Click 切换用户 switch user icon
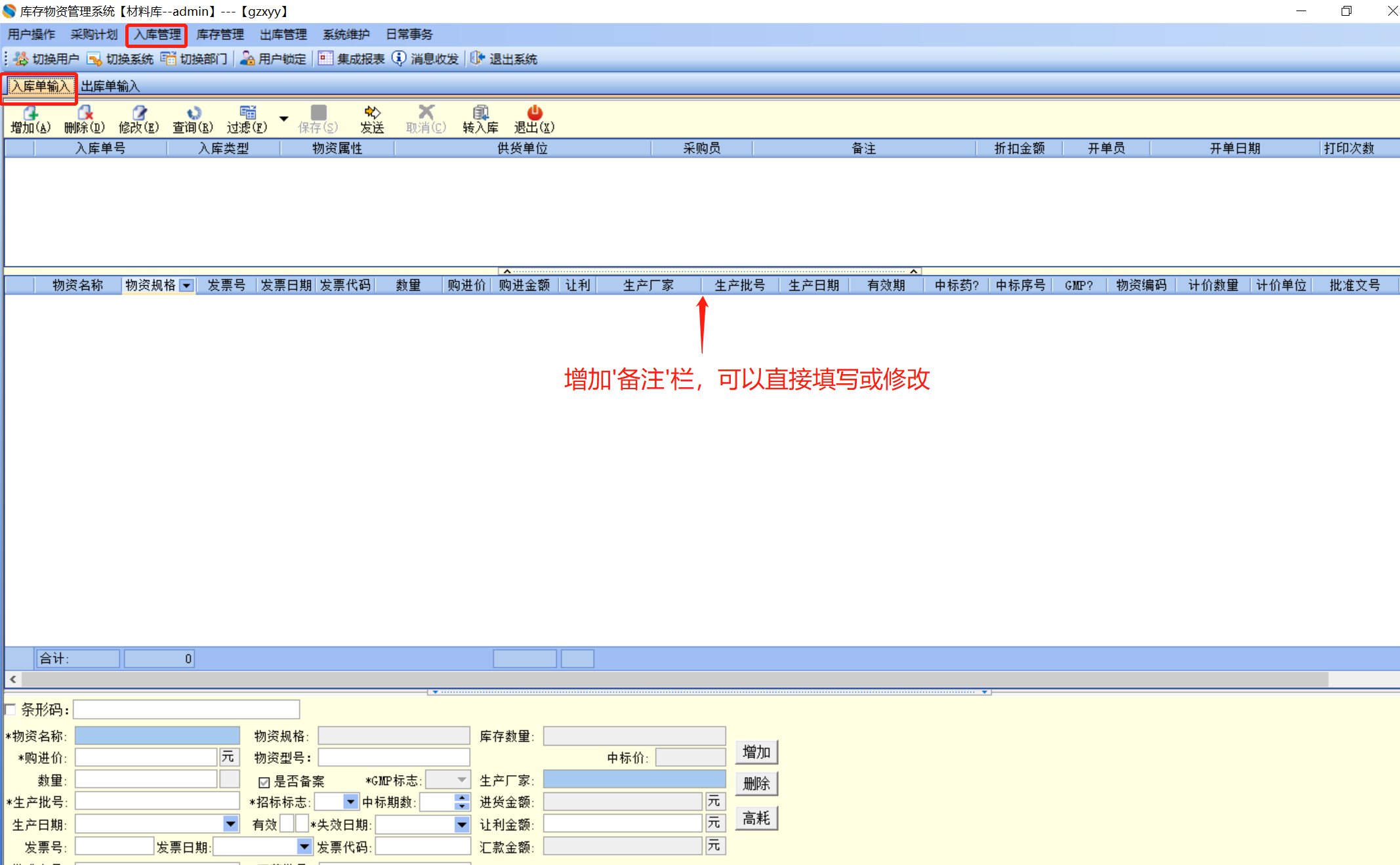 (x=46, y=59)
